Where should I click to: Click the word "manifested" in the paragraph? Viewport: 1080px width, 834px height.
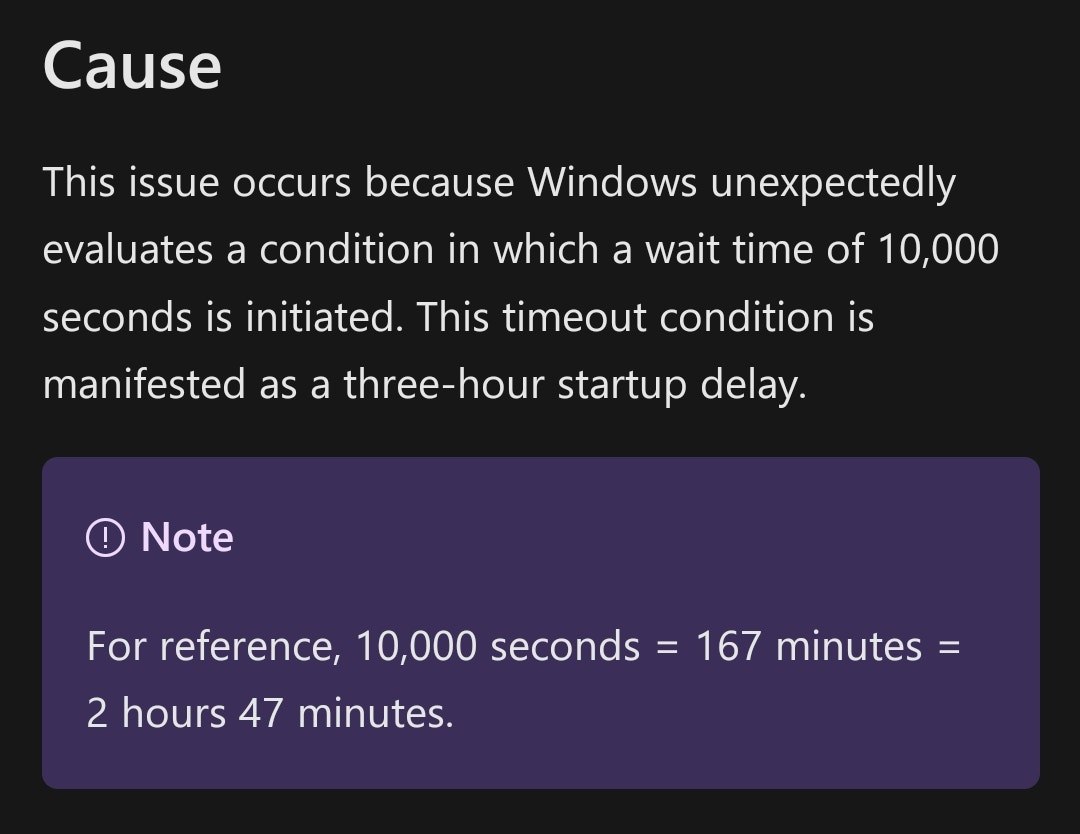pyautogui.click(x=144, y=384)
